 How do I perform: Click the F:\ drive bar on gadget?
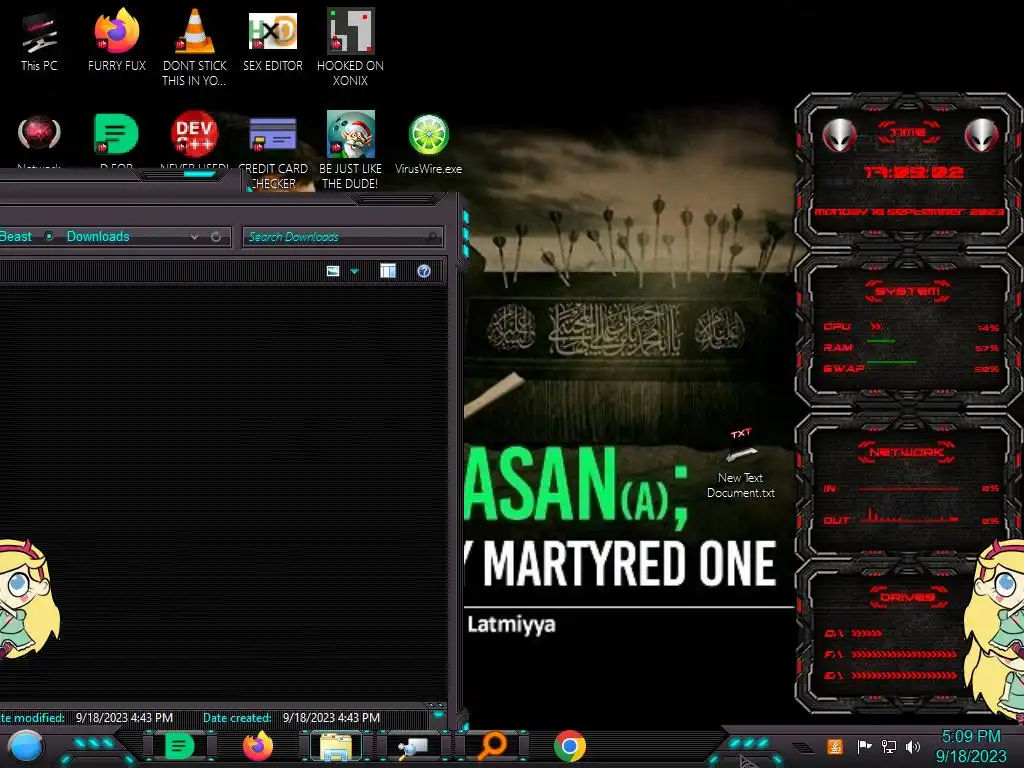[x=904, y=654]
